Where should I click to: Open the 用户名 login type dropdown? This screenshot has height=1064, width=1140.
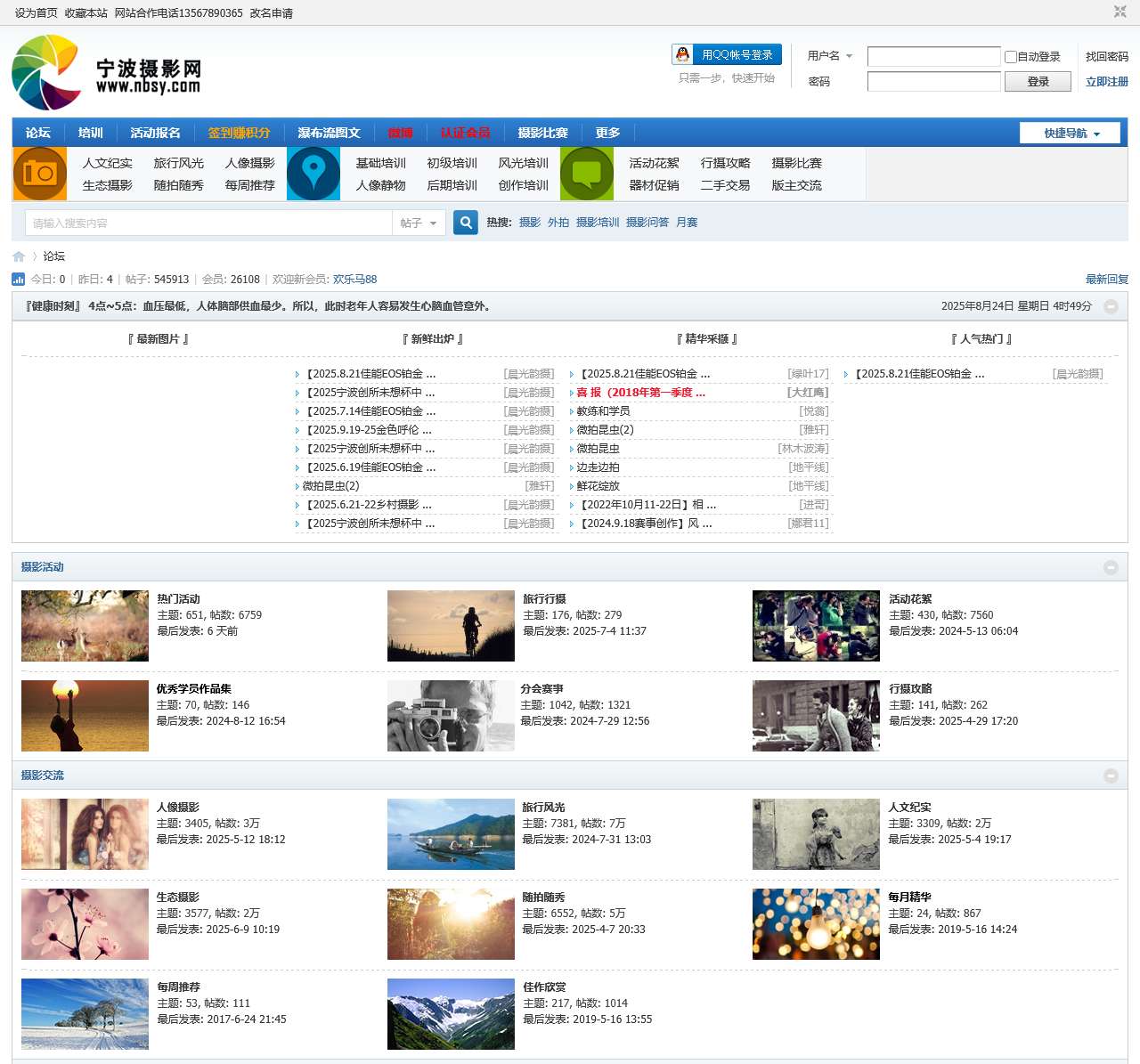(x=830, y=56)
